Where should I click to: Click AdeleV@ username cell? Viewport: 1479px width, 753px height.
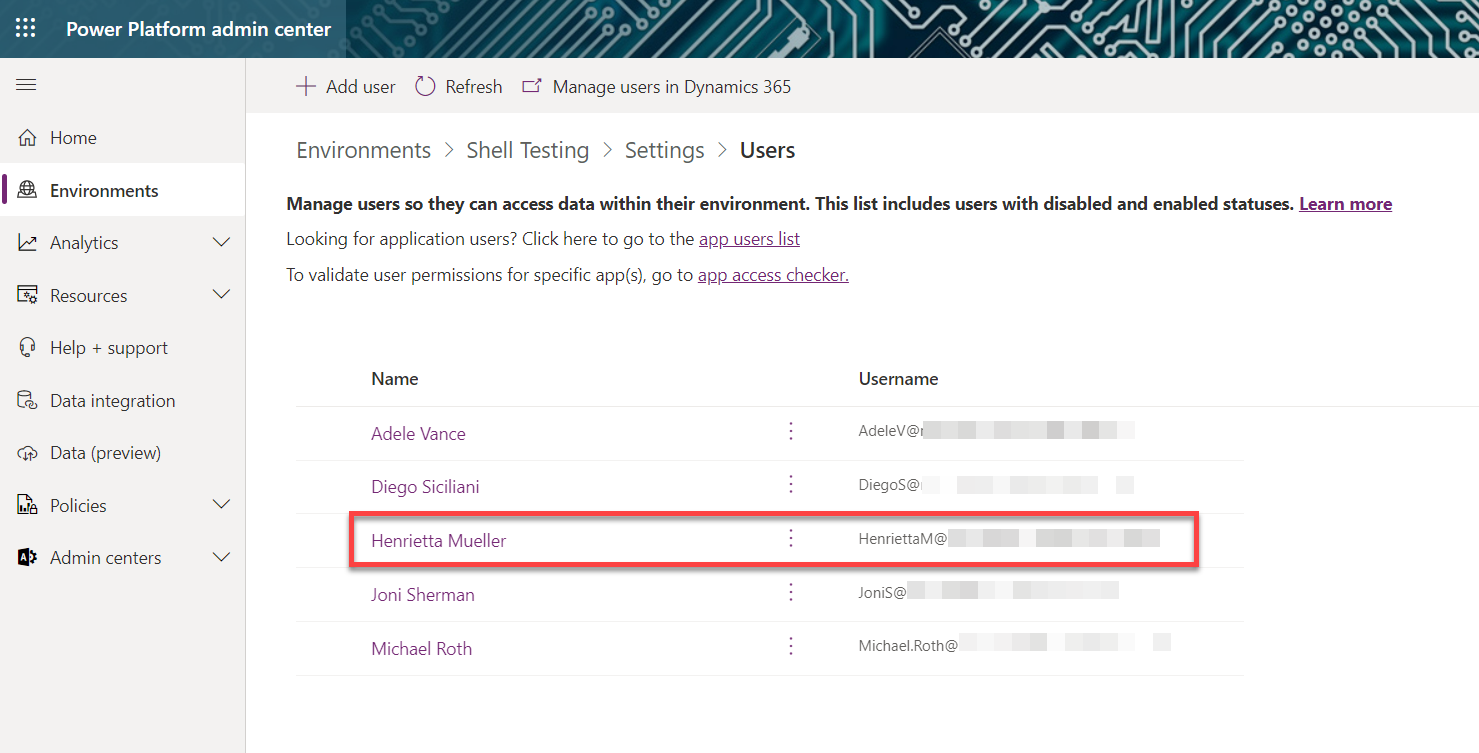click(996, 431)
